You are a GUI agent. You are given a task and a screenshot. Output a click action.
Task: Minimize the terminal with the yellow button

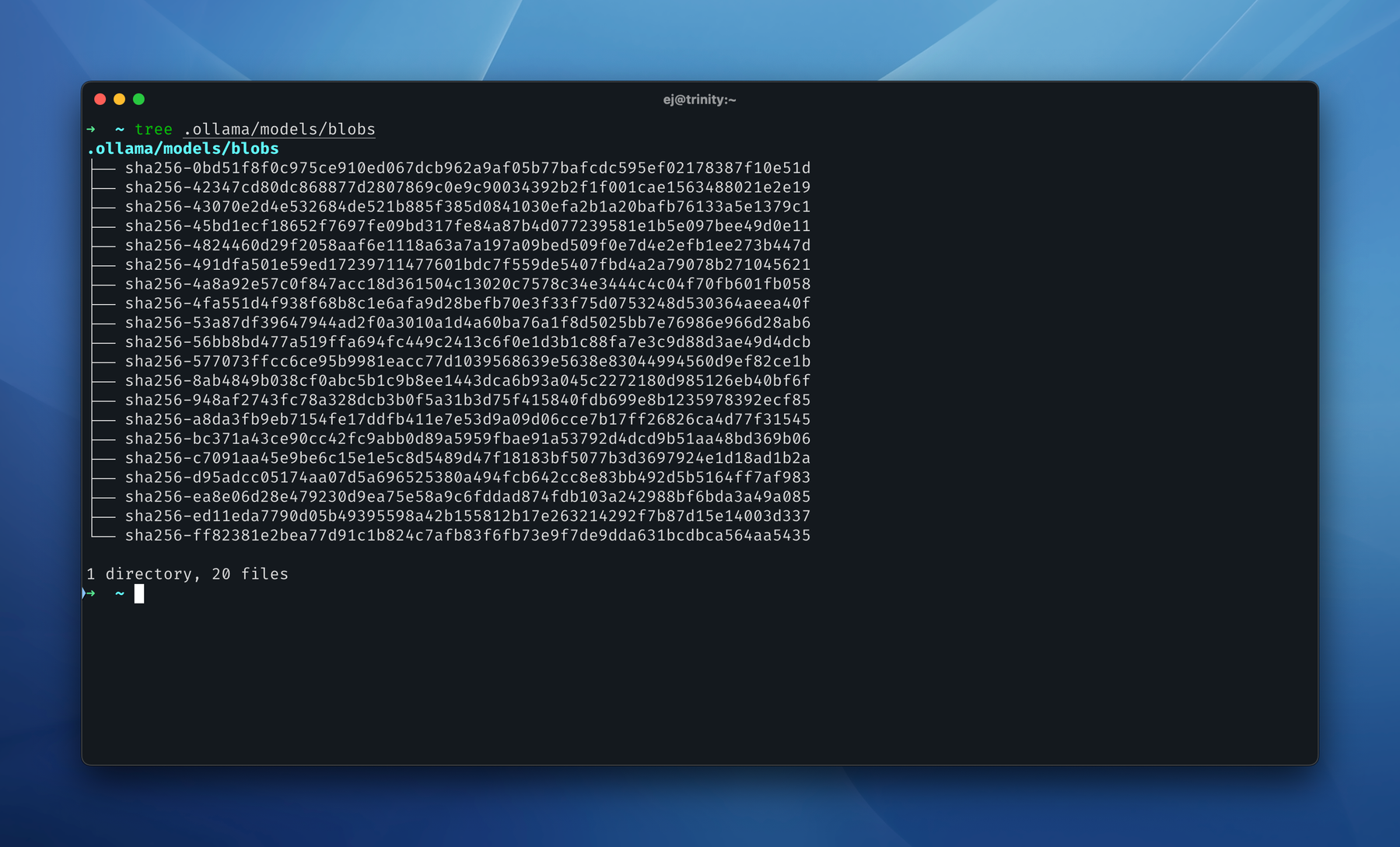click(x=119, y=99)
